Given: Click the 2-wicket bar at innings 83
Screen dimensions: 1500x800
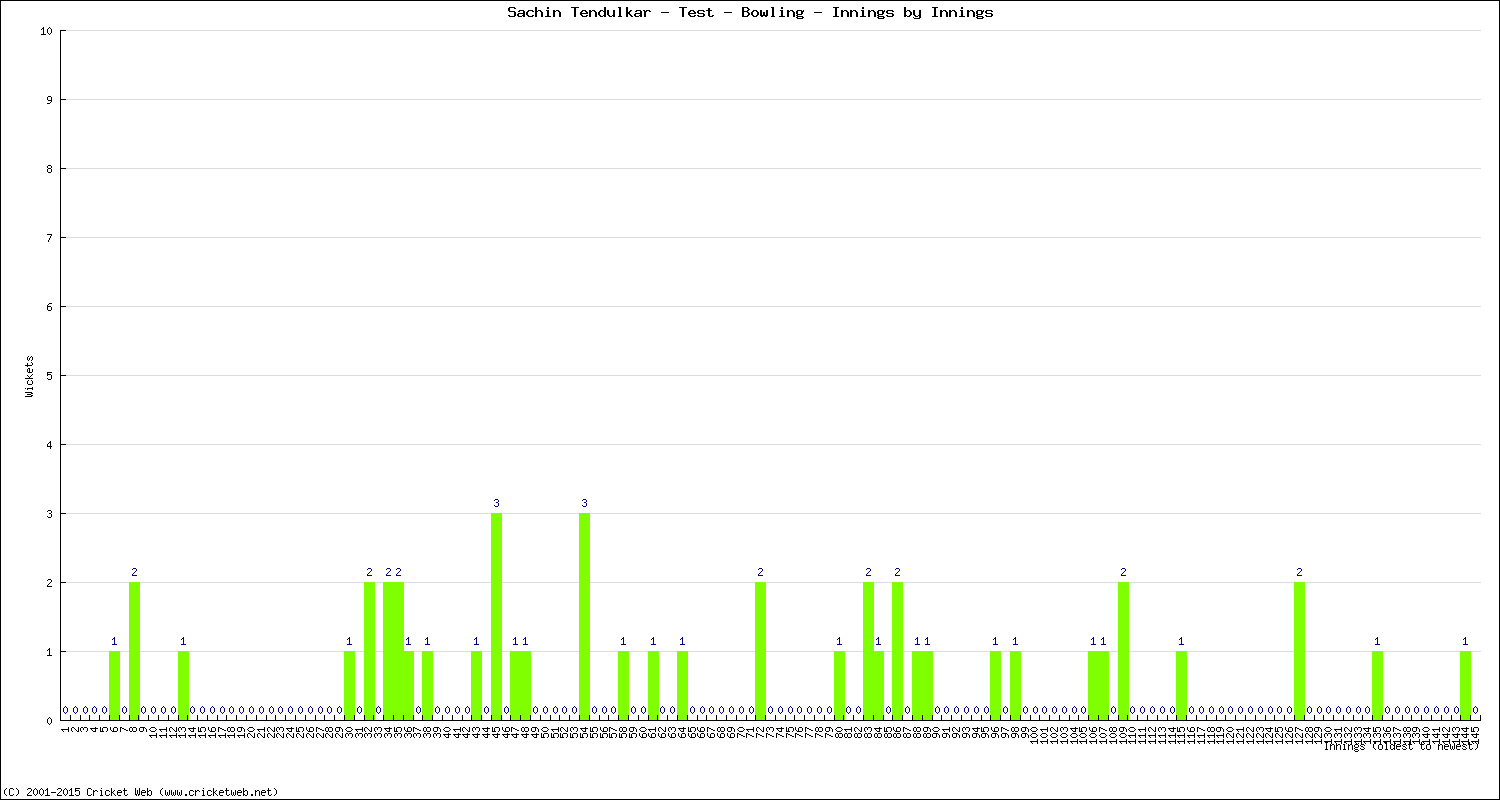Looking at the screenshot, I should pyautogui.click(x=868, y=651).
